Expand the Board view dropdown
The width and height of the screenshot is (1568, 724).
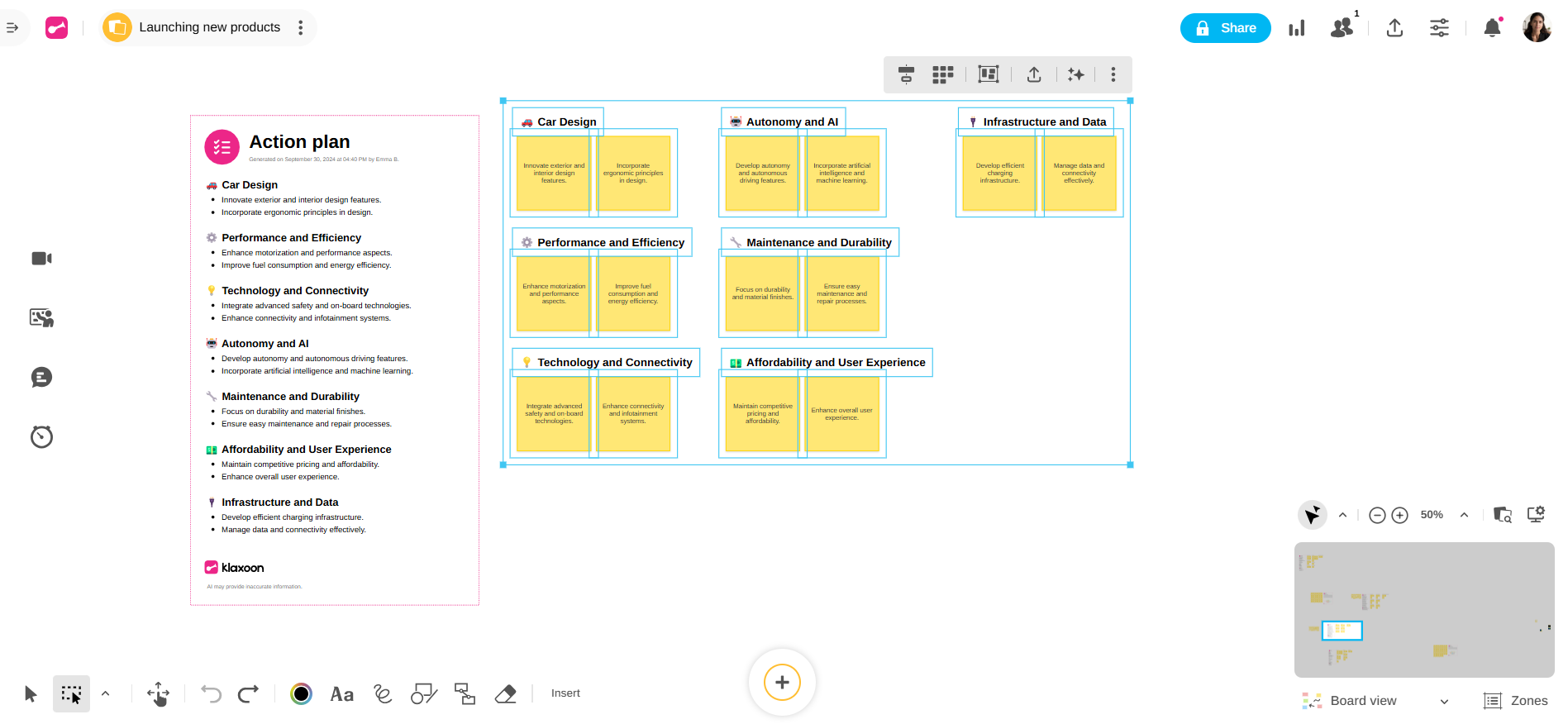[1444, 702]
